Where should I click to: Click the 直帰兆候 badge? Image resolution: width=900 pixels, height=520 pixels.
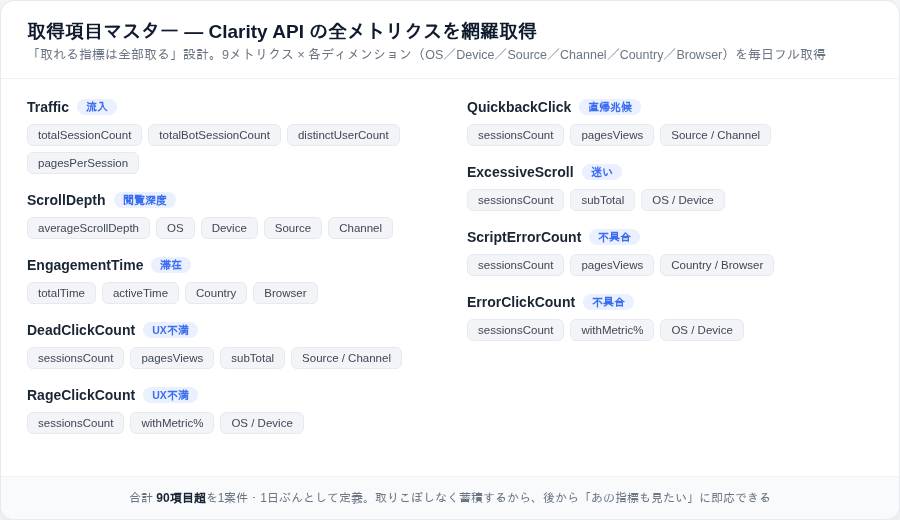click(610, 107)
